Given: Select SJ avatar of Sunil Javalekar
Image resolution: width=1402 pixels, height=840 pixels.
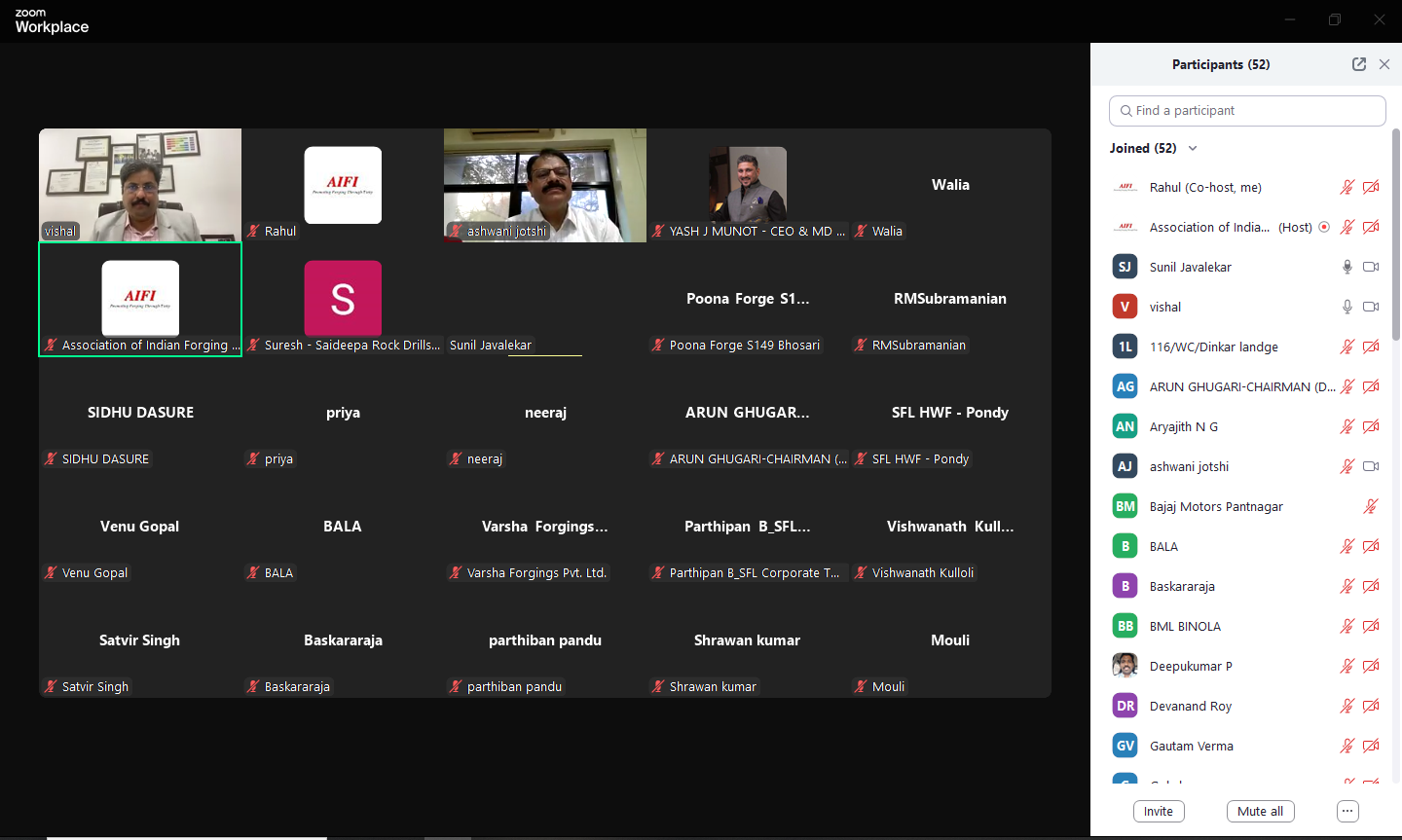Looking at the screenshot, I should coord(1125,267).
